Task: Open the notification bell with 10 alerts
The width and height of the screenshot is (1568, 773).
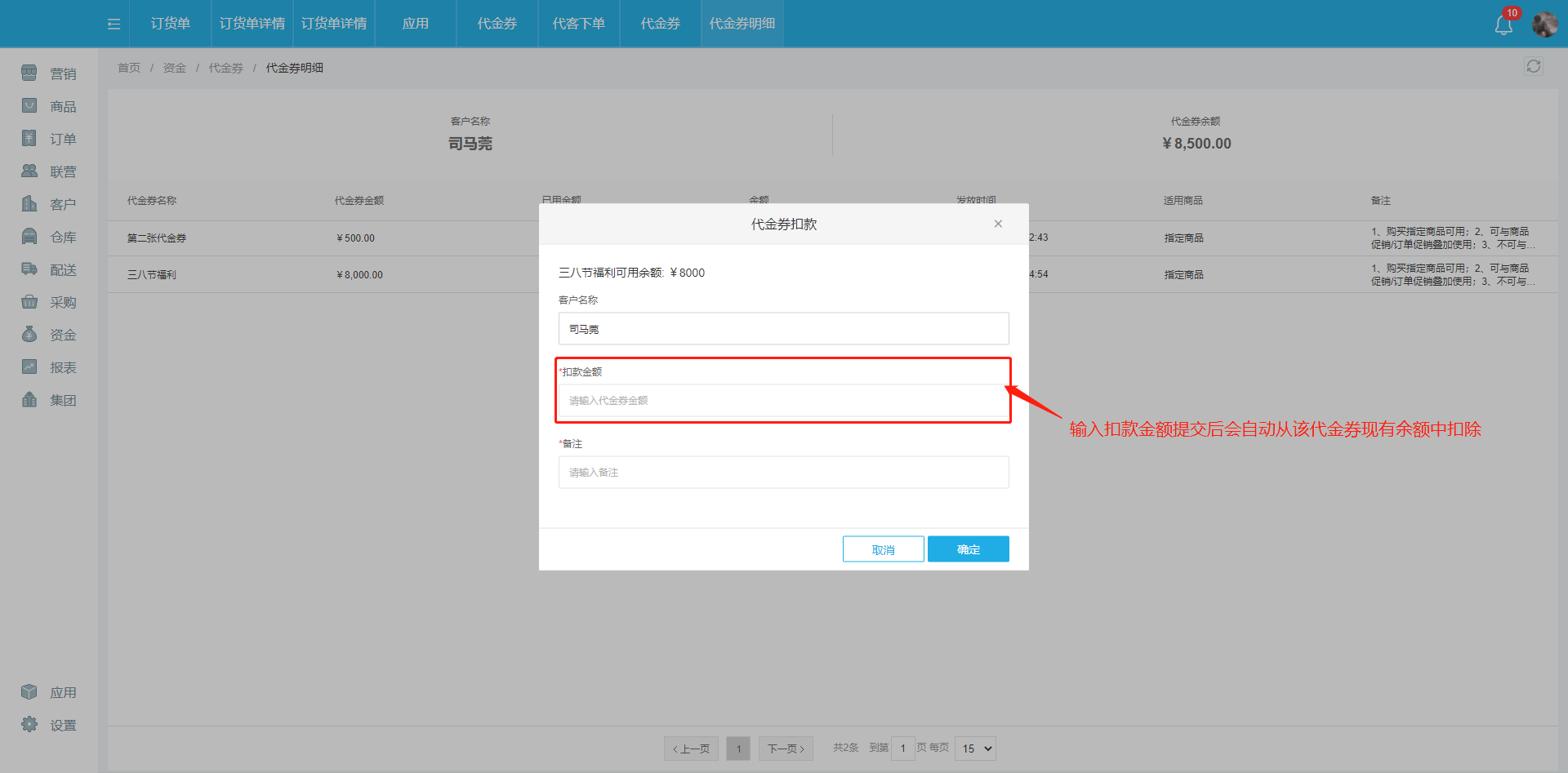Action: 1503,24
